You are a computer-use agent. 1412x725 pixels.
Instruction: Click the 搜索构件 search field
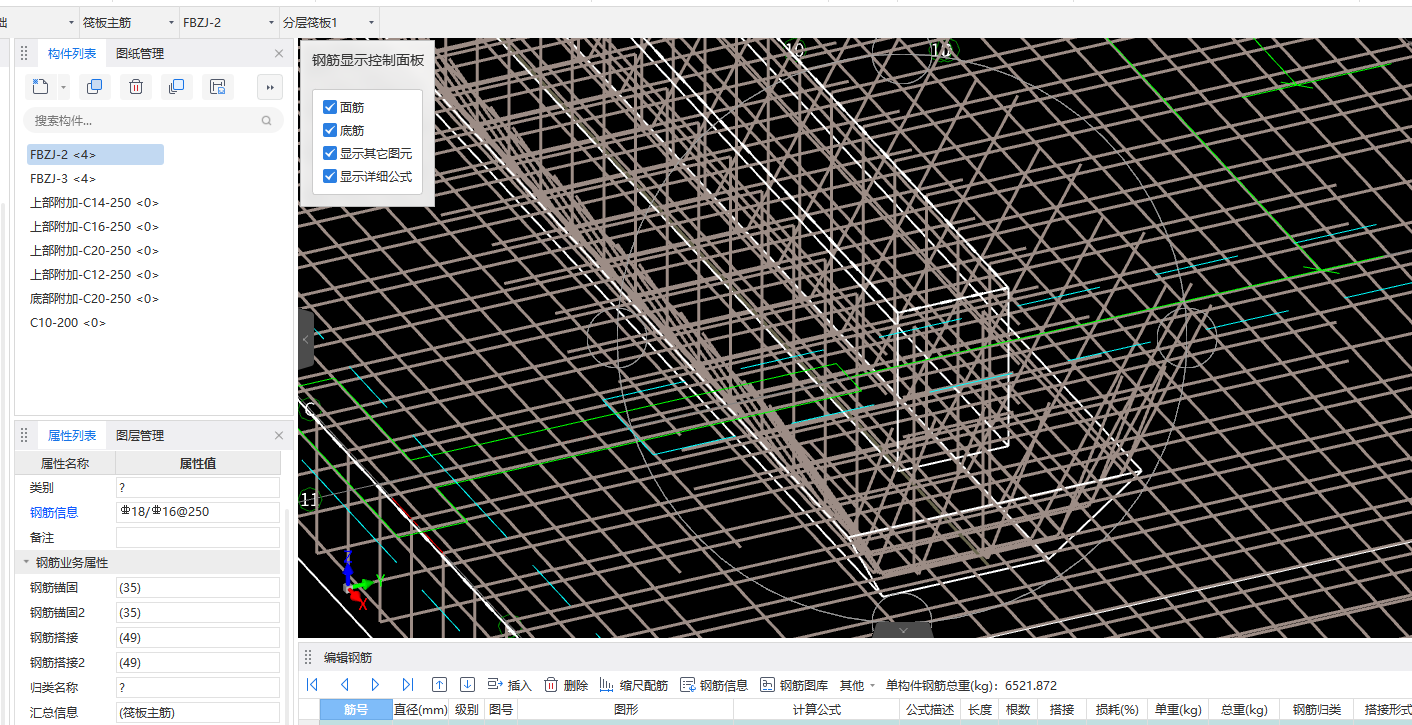tap(140, 121)
